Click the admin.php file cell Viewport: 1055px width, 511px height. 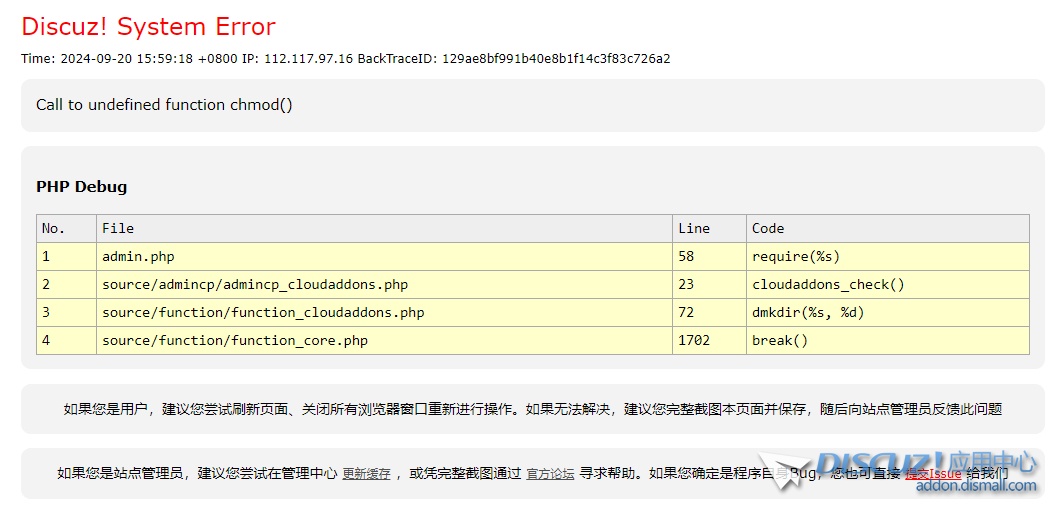click(138, 257)
